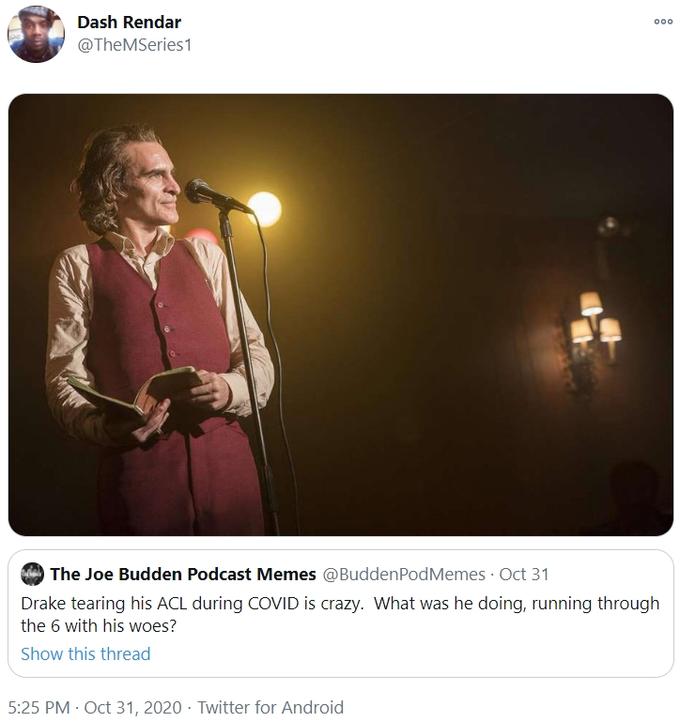The image size is (680, 722).
Task: Open the Joe Budden Podcast Memes avatar
Action: click(32, 574)
